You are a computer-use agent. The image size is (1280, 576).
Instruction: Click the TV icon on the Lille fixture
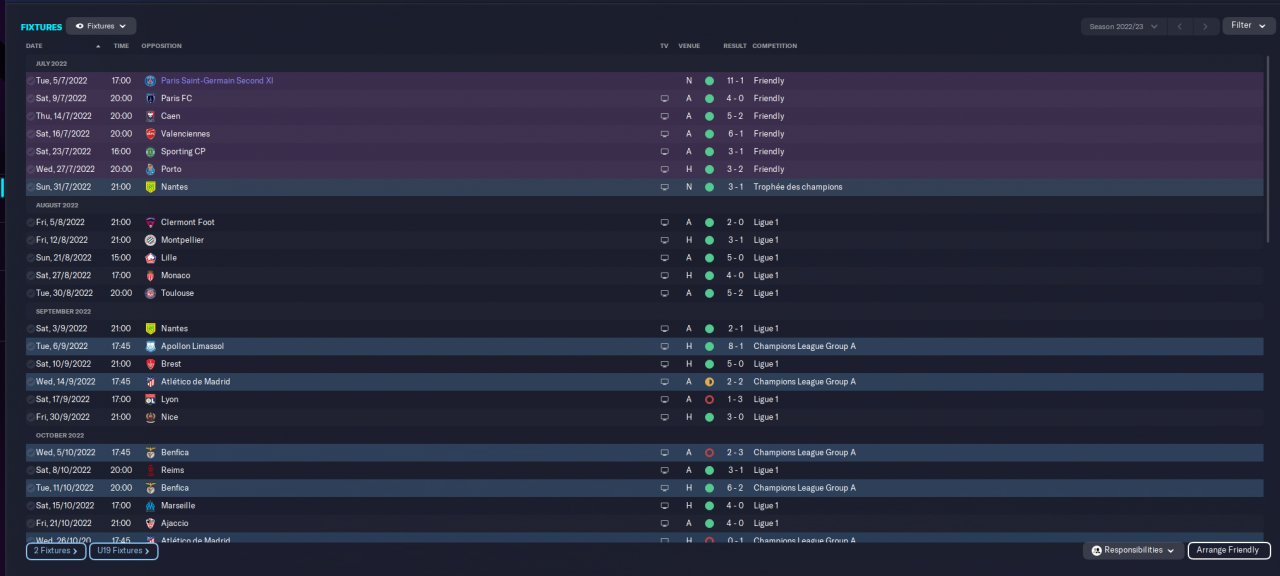[664, 258]
